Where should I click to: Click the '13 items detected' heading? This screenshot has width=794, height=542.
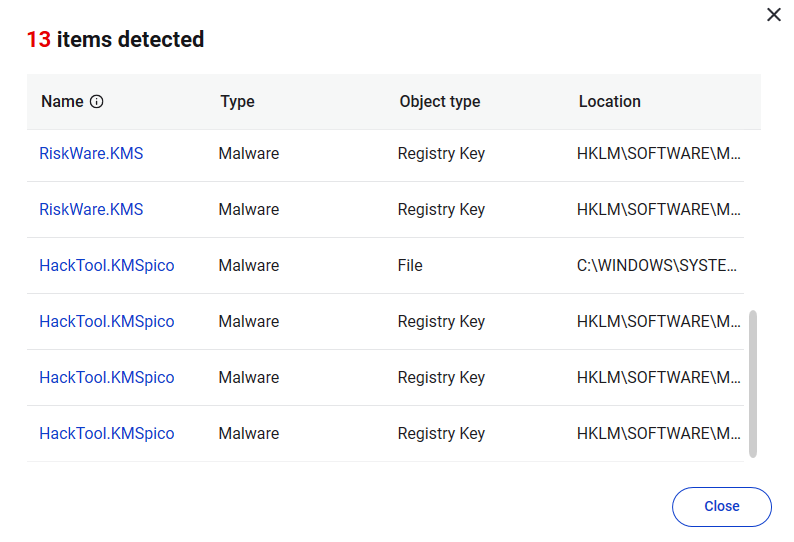[115, 40]
